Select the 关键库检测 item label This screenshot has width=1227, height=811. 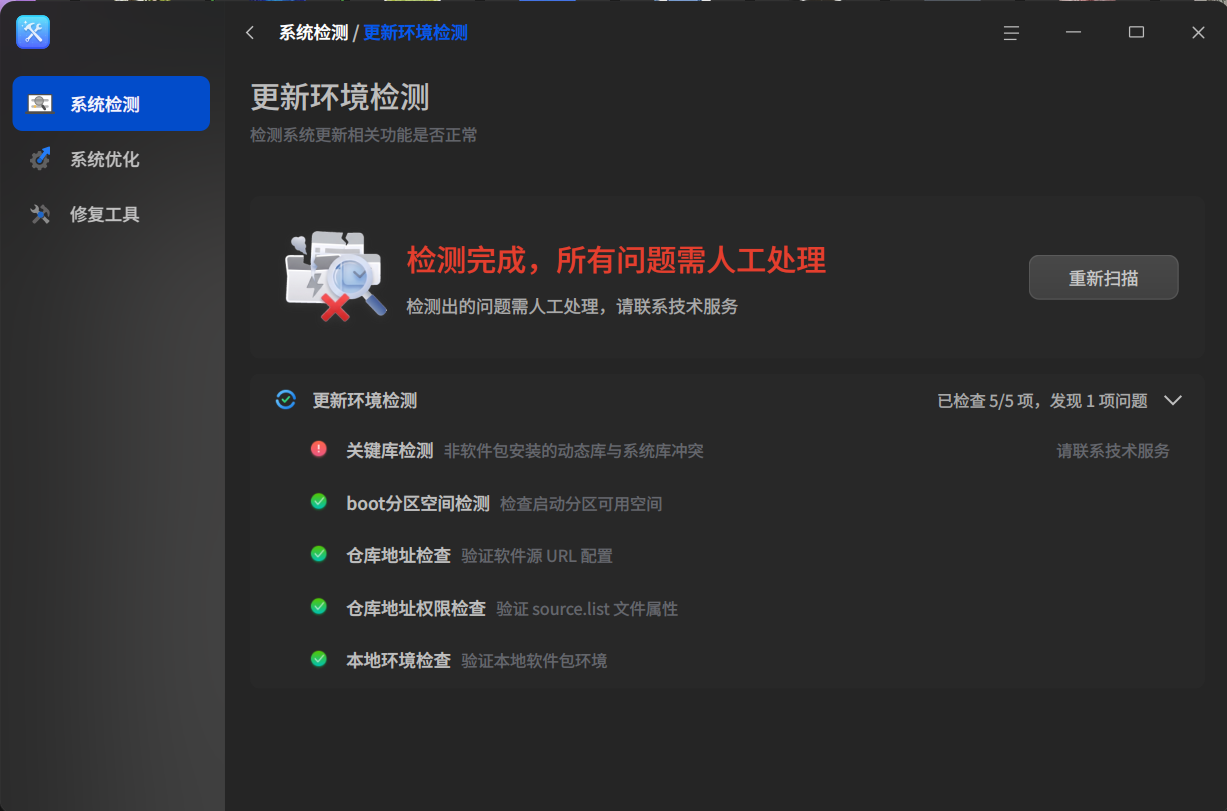390,451
